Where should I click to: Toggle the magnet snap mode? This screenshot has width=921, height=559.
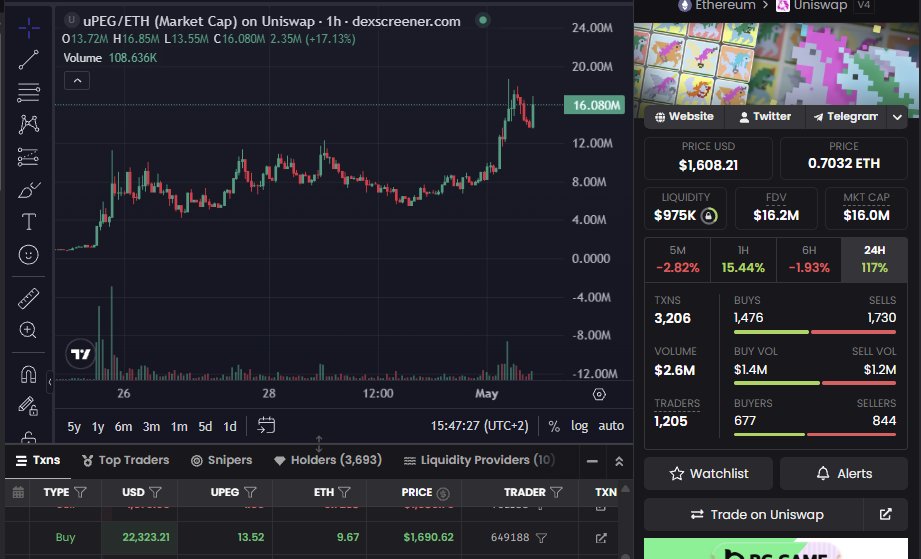pyautogui.click(x=28, y=374)
